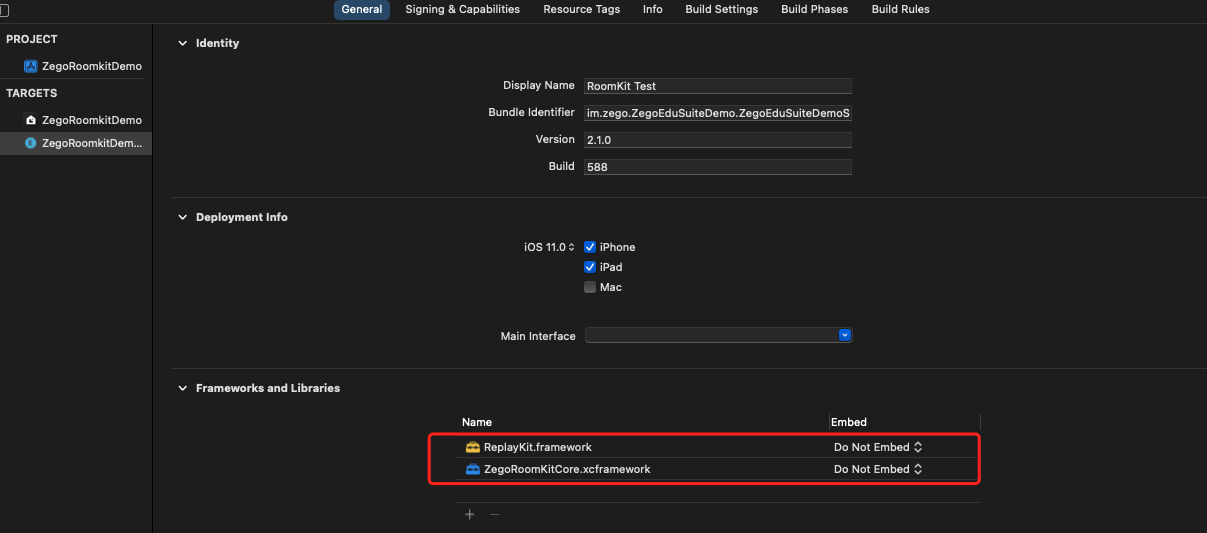Open the Resource Tags tab
This screenshot has height=533, width=1207.
[582, 9]
